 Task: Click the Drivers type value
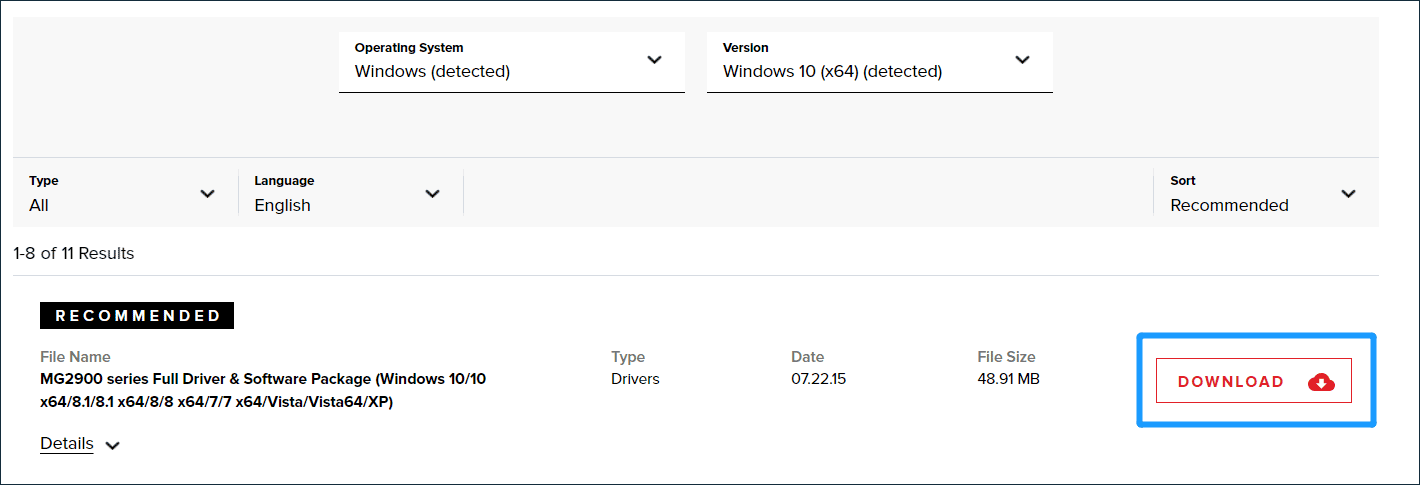pyautogui.click(x=636, y=379)
